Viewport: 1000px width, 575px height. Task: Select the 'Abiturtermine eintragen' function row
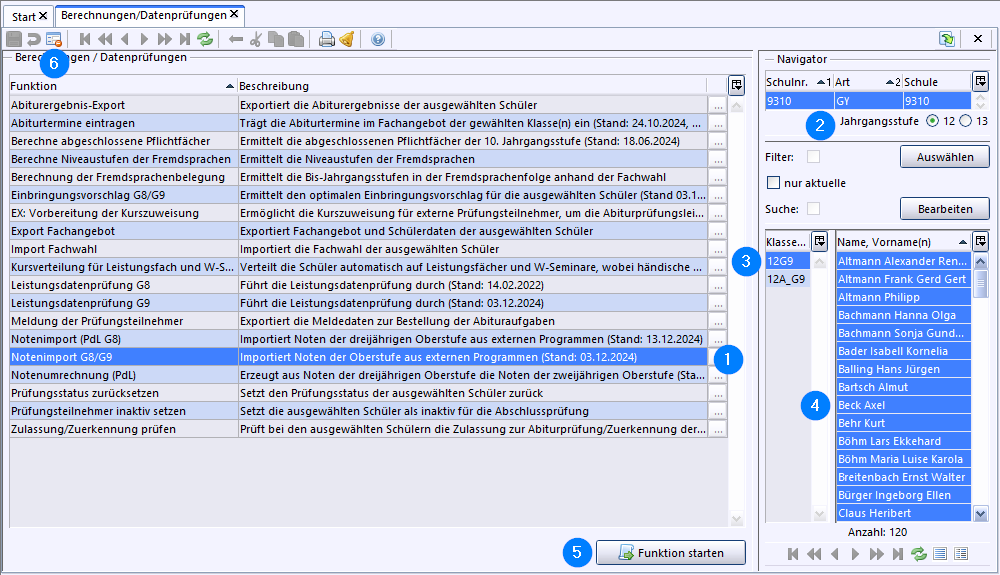(358, 123)
